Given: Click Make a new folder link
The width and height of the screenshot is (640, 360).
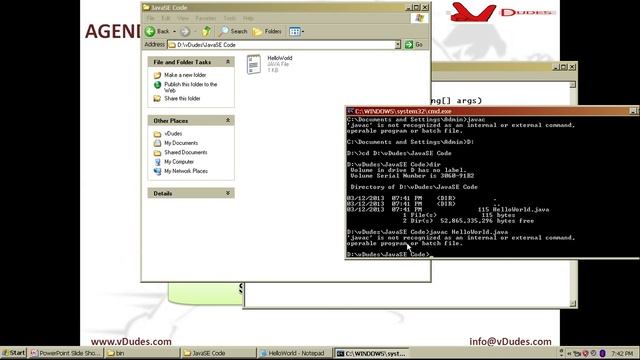Looking at the screenshot, I should click(185, 75).
